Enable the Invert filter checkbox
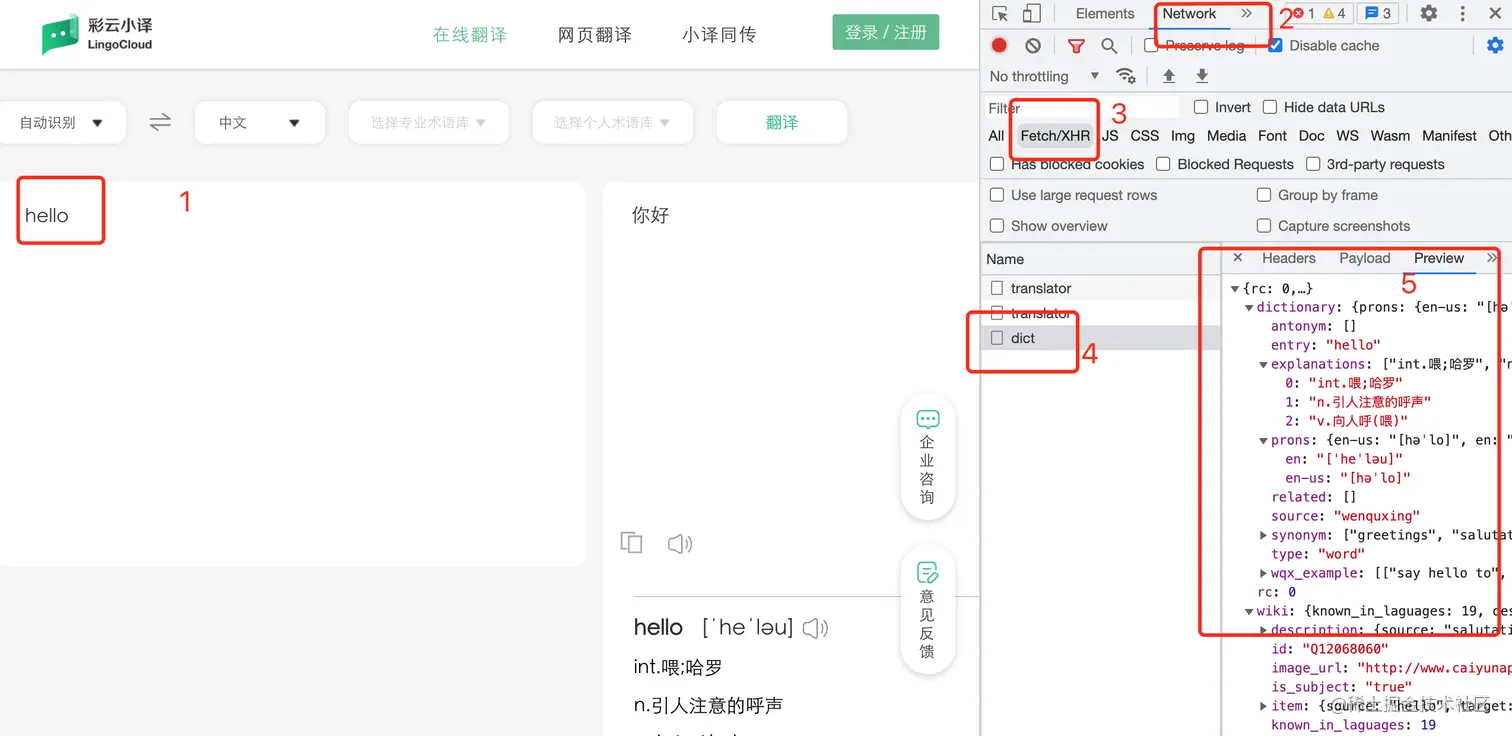Screen dimensions: 1512x736 (x=1201, y=107)
